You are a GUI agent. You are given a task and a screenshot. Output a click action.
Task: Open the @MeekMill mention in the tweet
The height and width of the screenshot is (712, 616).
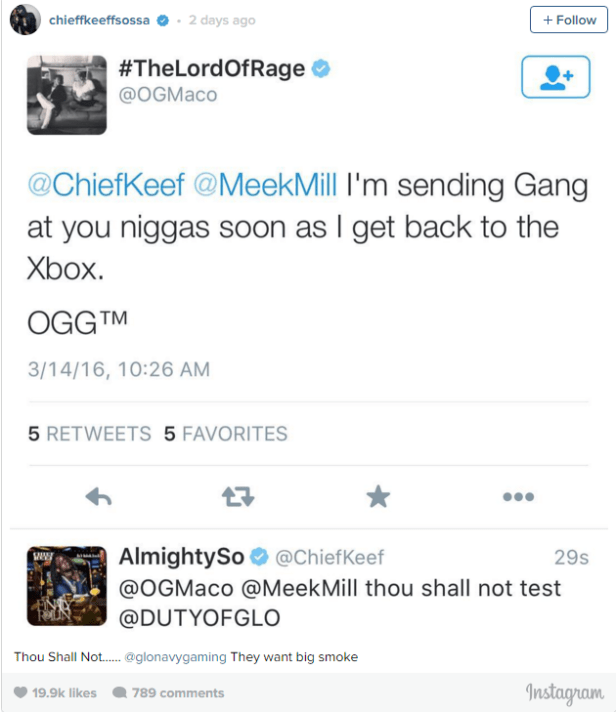265,185
